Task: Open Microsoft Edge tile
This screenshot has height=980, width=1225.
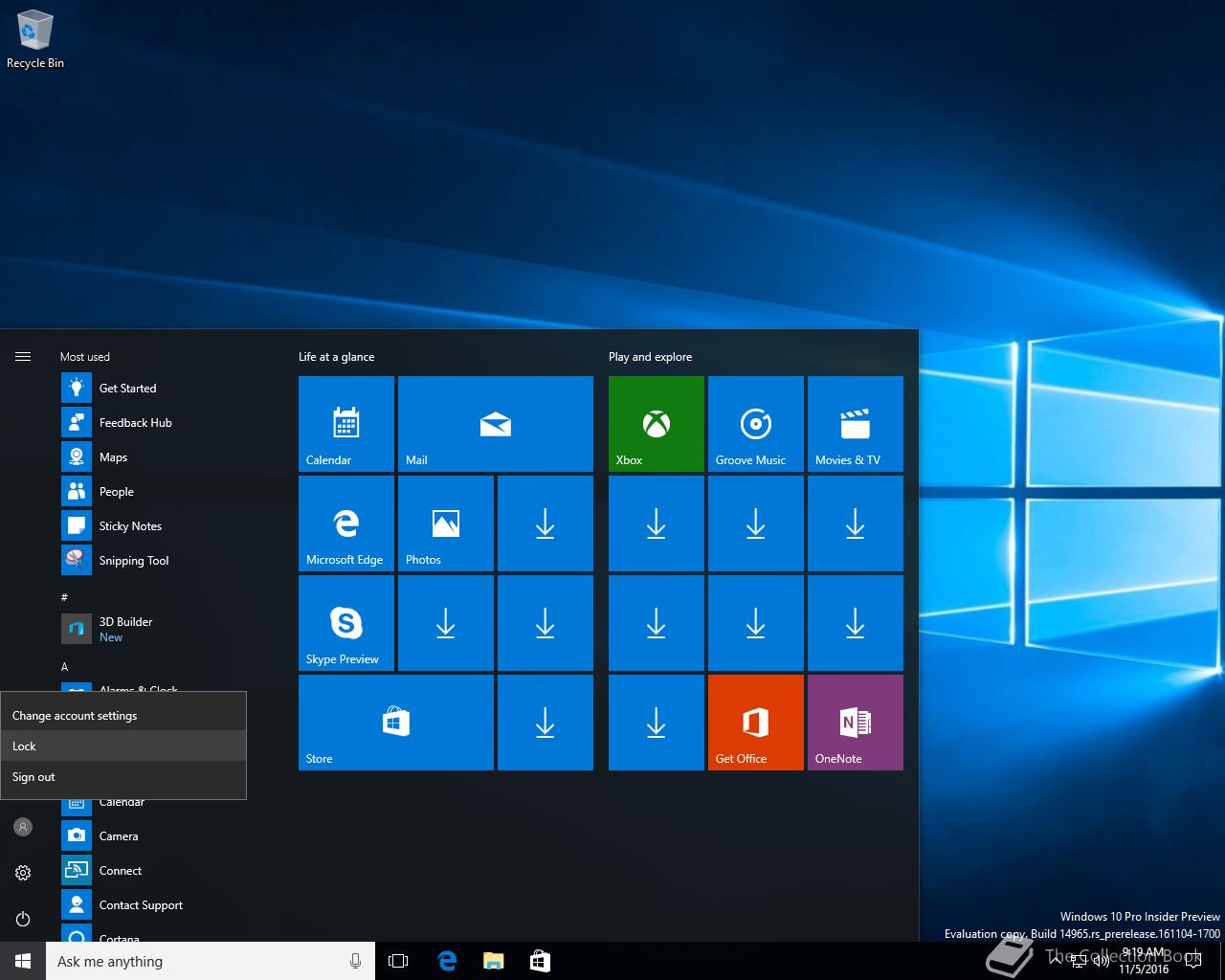Action: (345, 523)
